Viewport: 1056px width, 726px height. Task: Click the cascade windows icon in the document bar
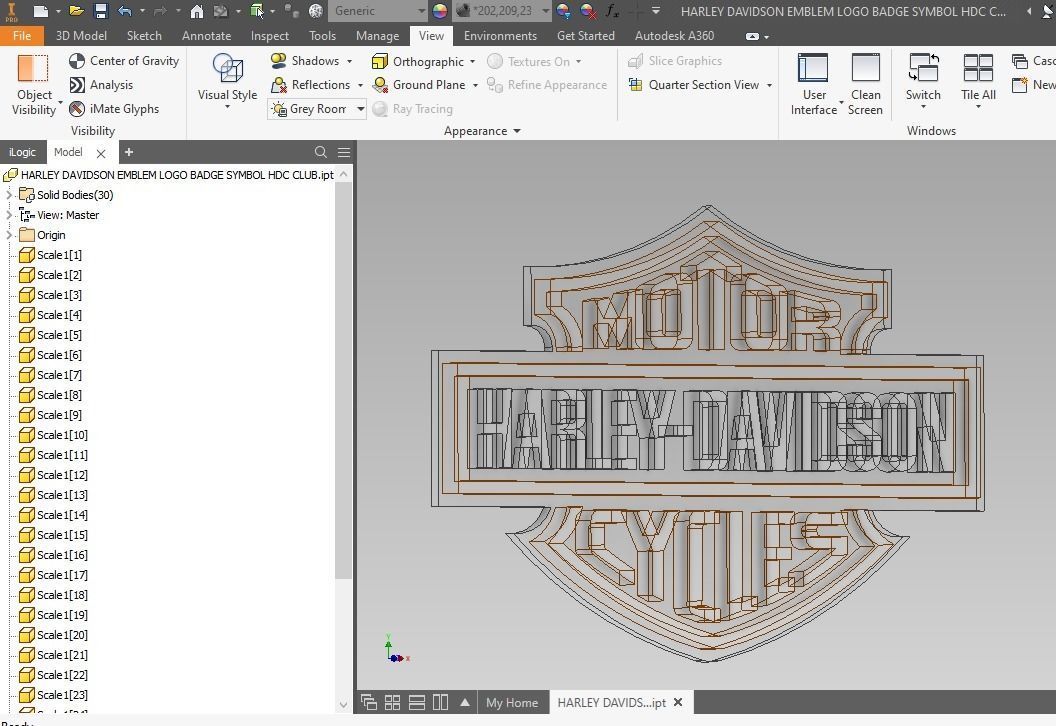368,702
